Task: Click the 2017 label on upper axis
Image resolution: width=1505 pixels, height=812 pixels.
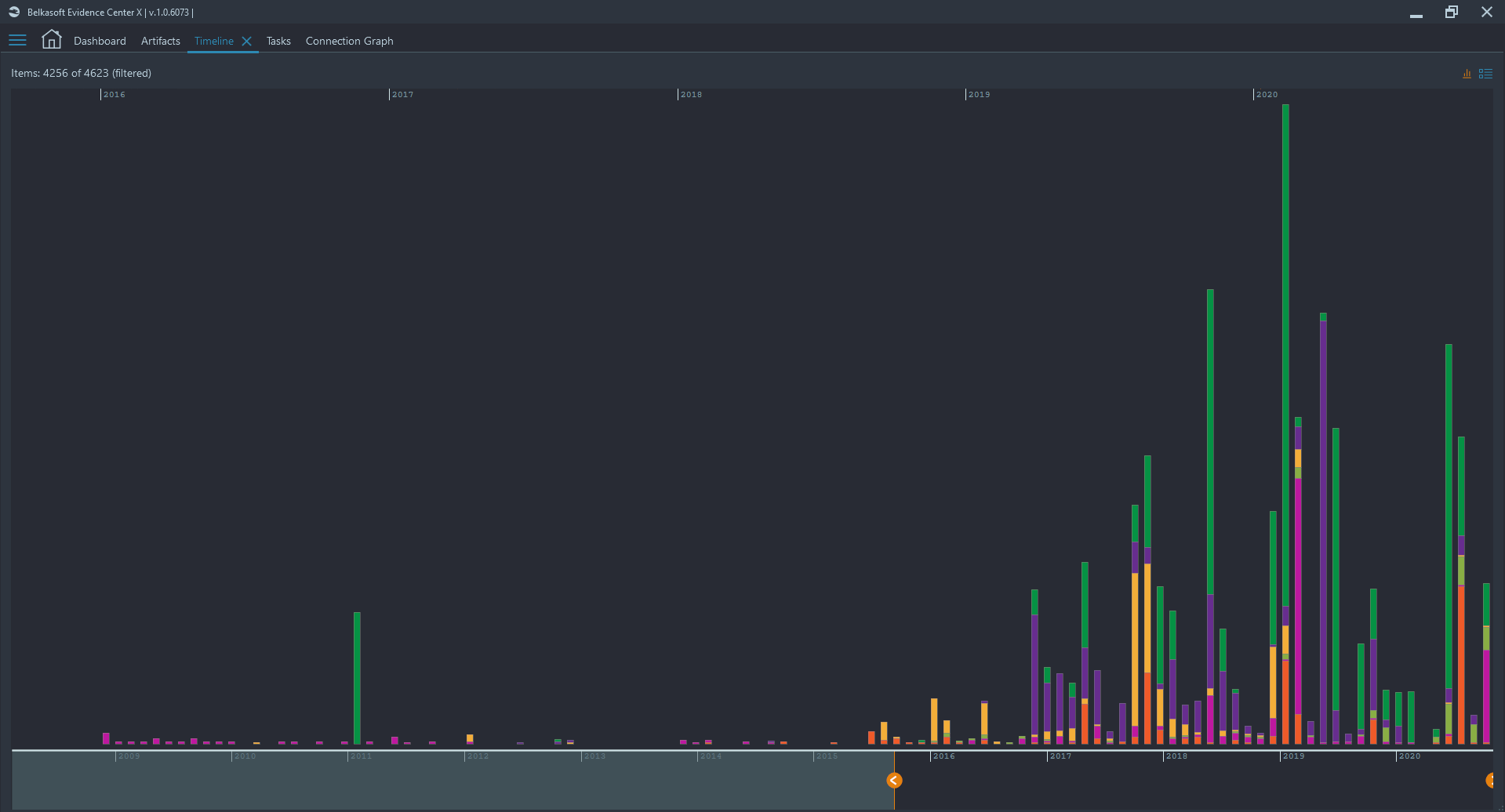Action: tap(402, 95)
